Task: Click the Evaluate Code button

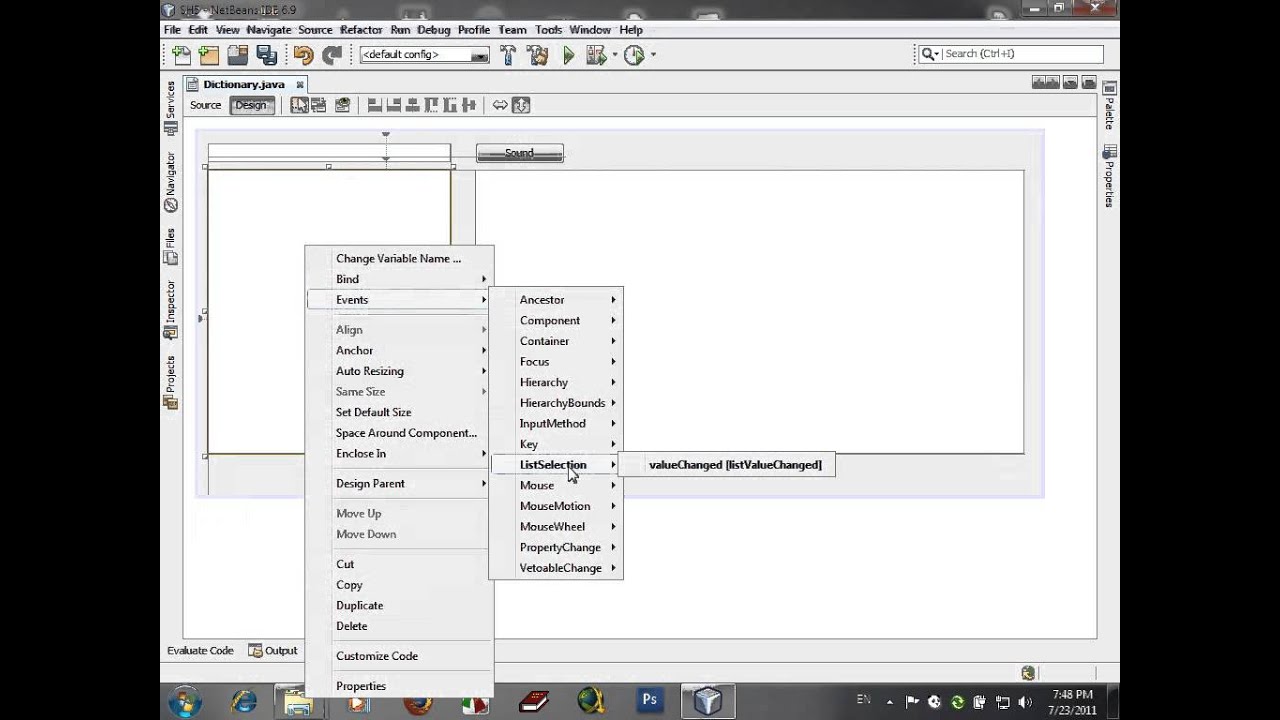Action: [200, 650]
